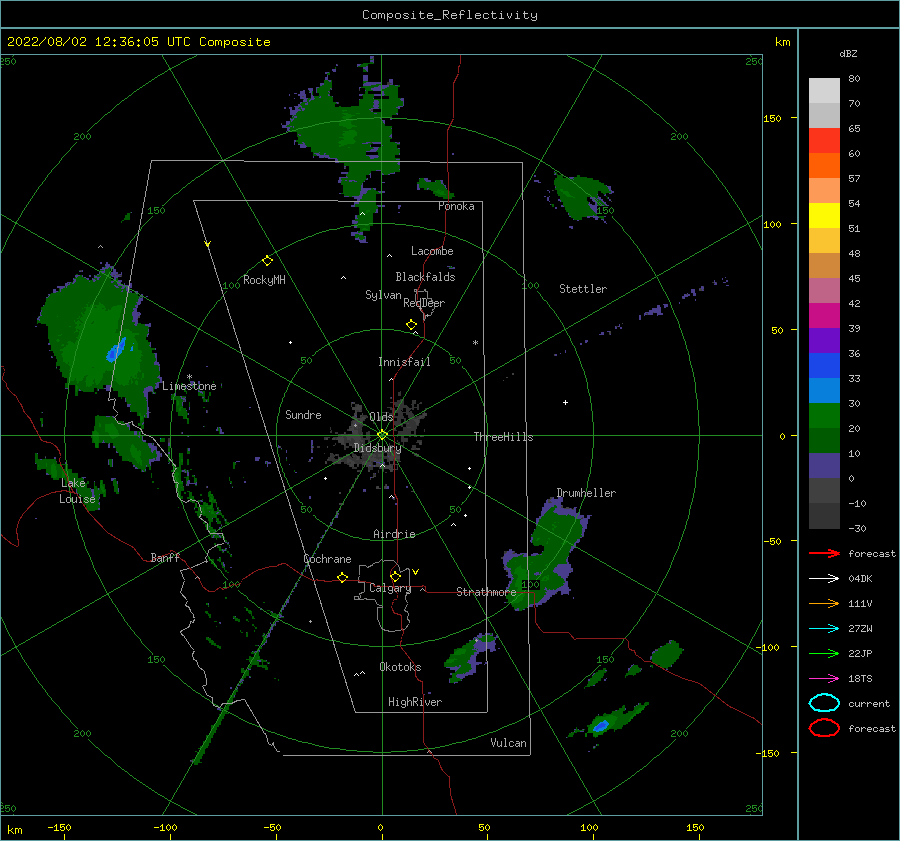Click the 39 dBZ magenta color swatch

pos(824,315)
